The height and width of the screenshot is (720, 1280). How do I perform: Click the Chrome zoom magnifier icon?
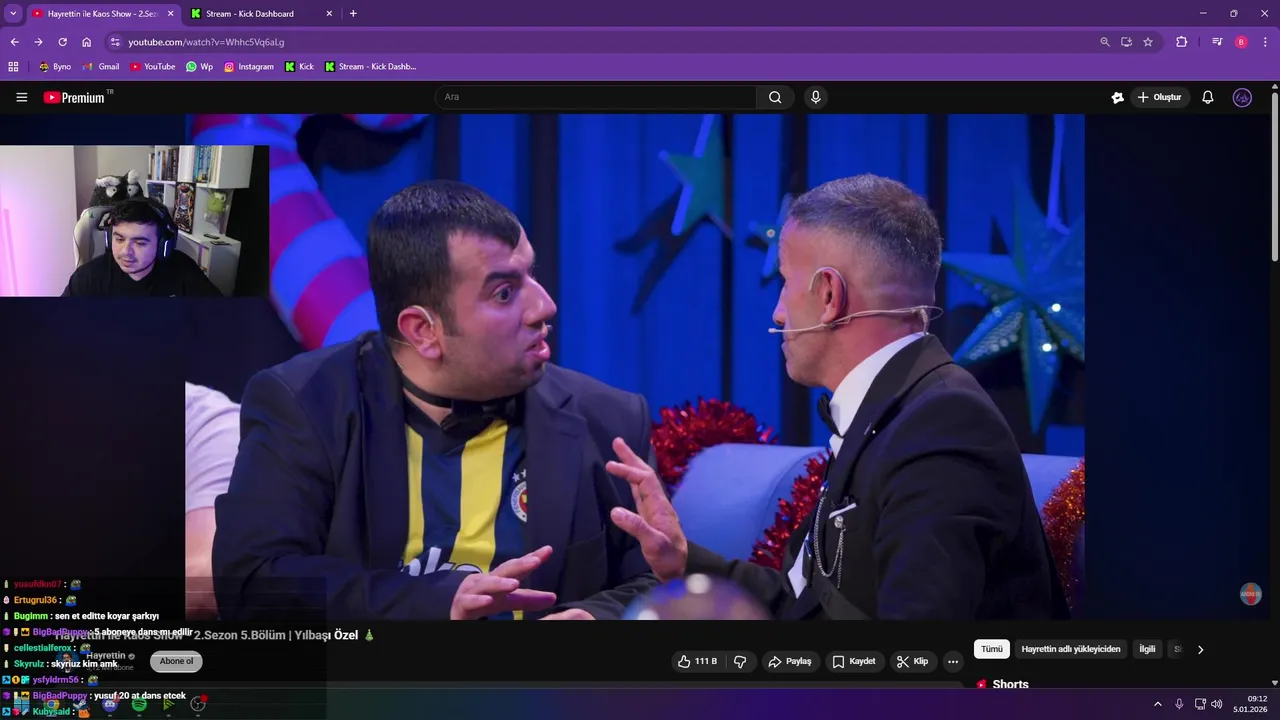(x=1104, y=42)
